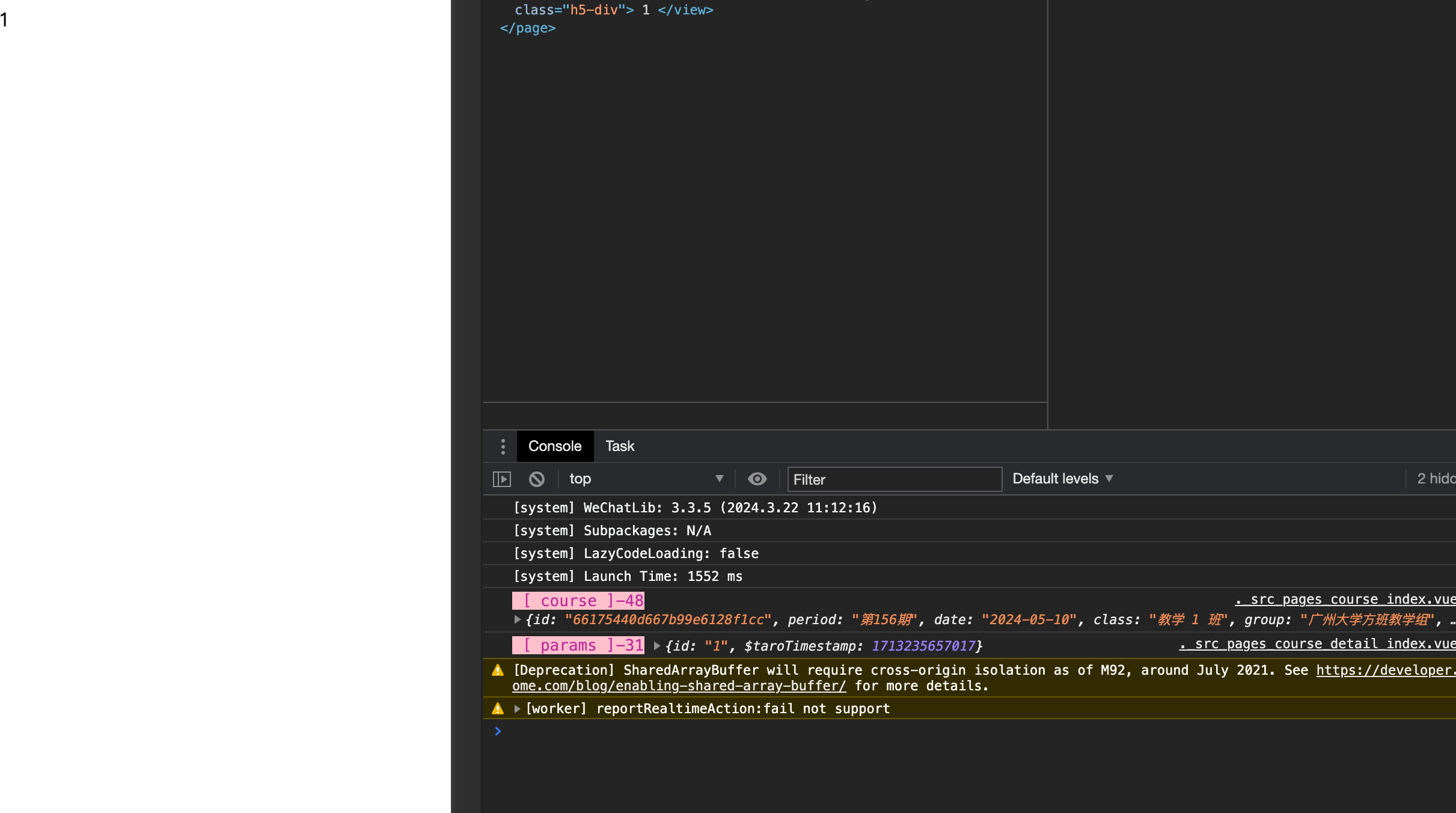
Task: Toggle the console sidebar panel icon
Action: pos(501,479)
